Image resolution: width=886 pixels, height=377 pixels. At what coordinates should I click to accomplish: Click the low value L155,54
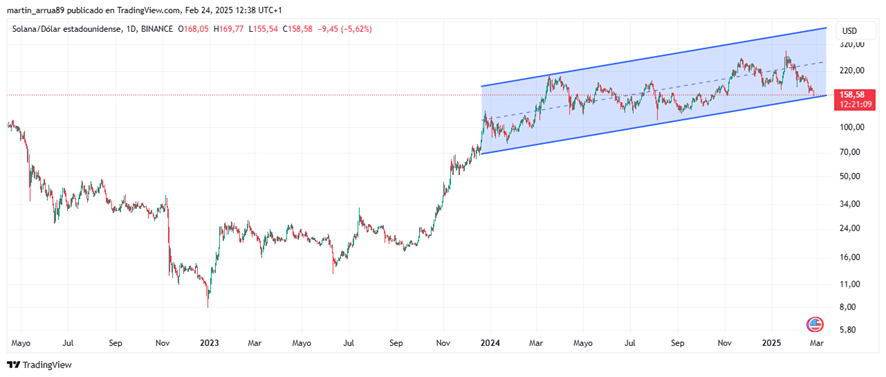pos(263,29)
